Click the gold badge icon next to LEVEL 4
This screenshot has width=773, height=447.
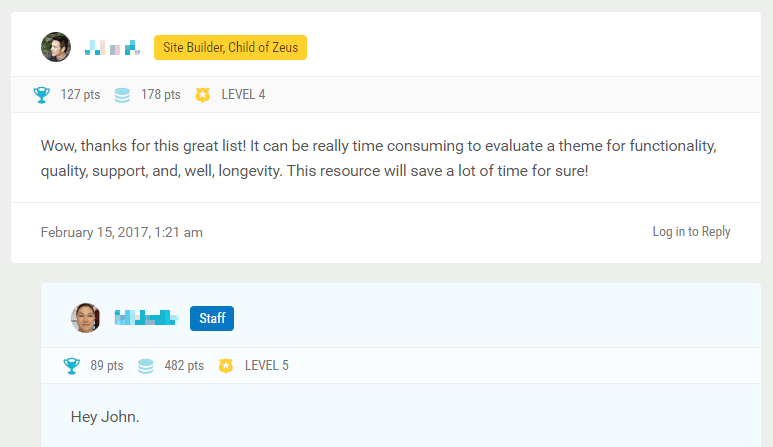click(x=203, y=95)
